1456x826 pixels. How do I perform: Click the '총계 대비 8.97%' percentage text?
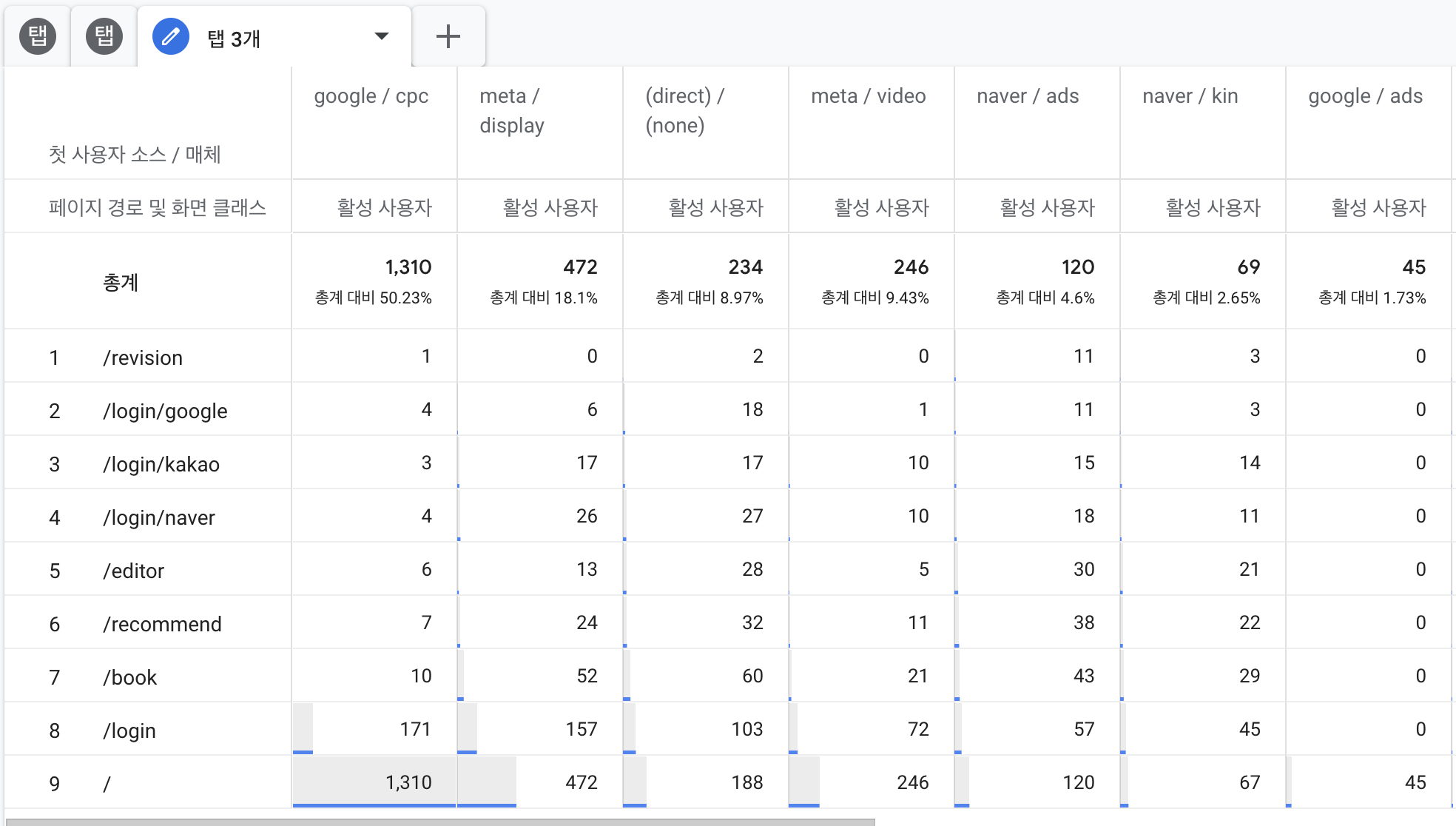coord(710,298)
